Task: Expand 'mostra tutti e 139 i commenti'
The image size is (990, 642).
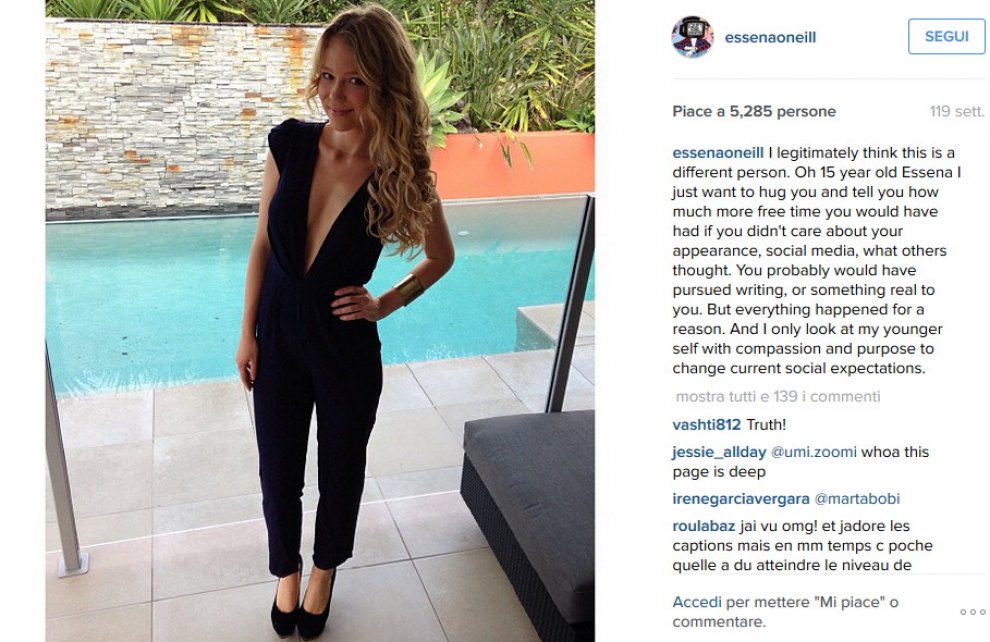Action: 778,396
